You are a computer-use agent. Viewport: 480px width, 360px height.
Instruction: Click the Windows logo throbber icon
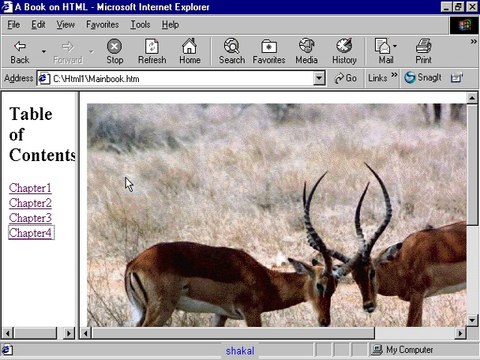[x=464, y=25]
